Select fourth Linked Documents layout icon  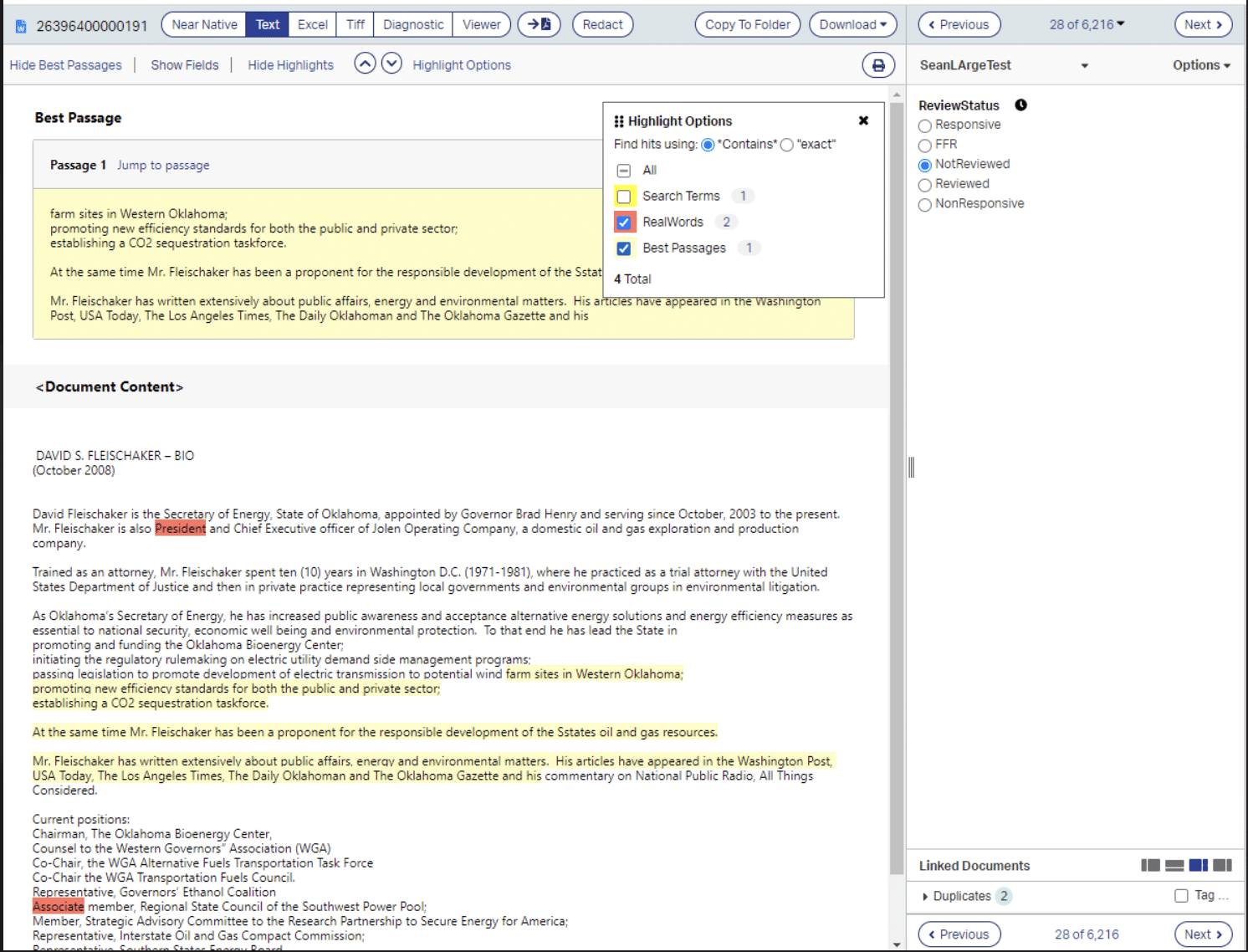pos(1222,865)
